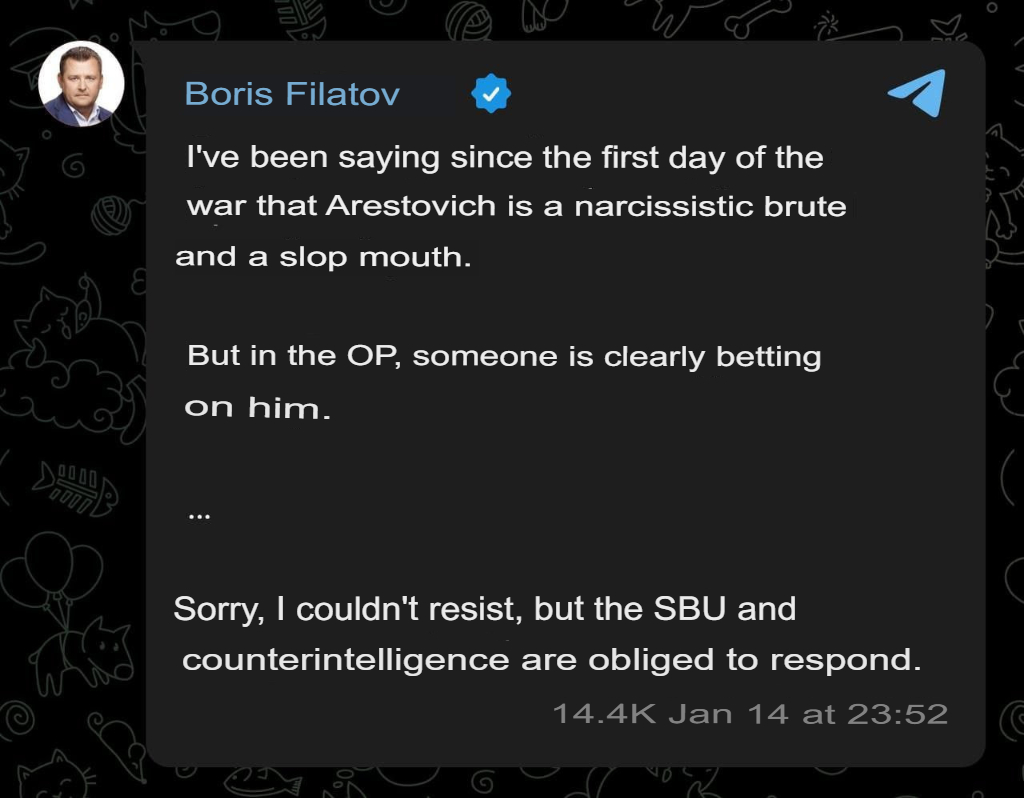The width and height of the screenshot is (1024, 798).
Task: Click the yarn ball doodle left of message
Action: [x=112, y=215]
